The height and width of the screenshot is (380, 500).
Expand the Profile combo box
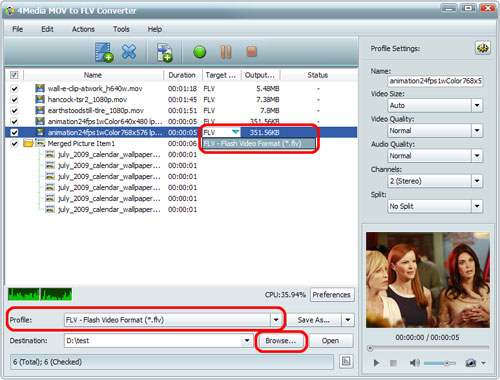276,320
